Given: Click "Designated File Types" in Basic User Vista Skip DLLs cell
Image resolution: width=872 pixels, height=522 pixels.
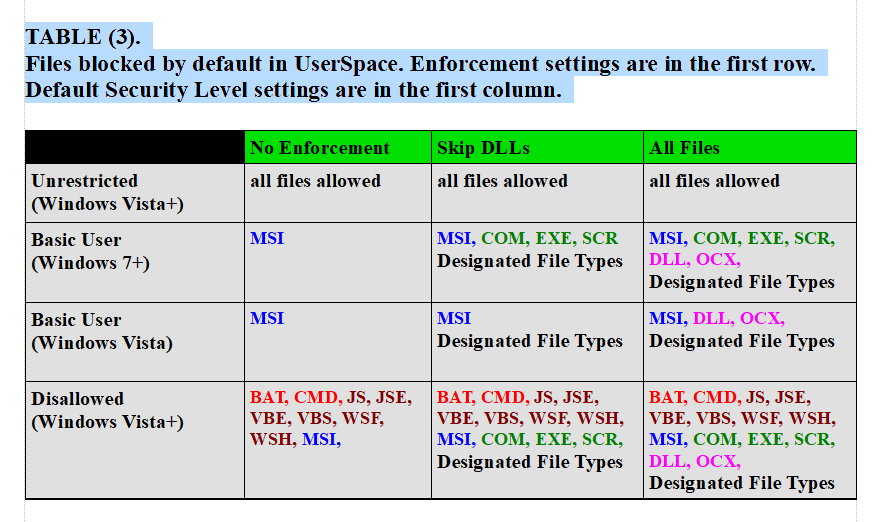Looking at the screenshot, I should [529, 341].
